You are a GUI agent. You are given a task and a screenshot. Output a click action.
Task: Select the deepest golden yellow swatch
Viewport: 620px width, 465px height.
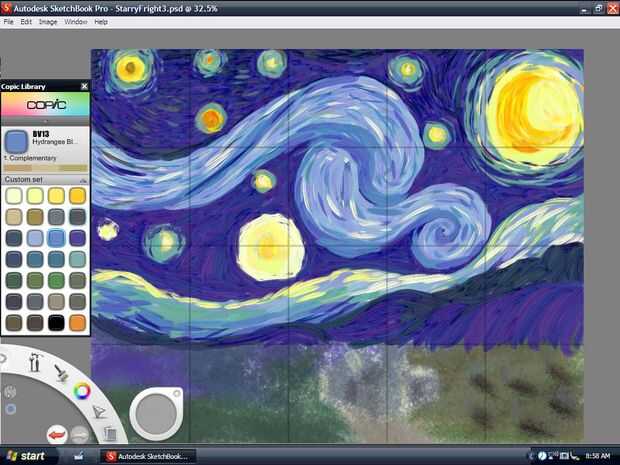click(x=78, y=196)
